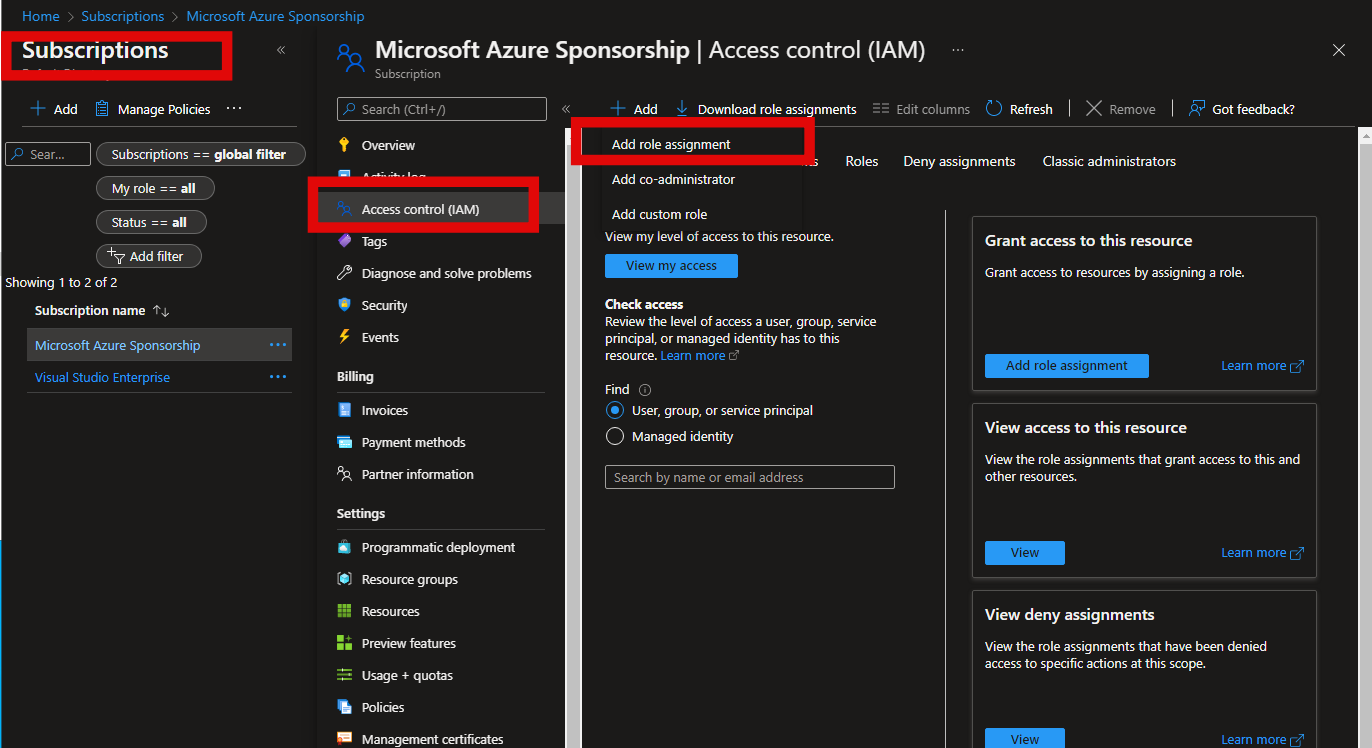Click Add role assignment button in Grant access card

coord(1067,365)
